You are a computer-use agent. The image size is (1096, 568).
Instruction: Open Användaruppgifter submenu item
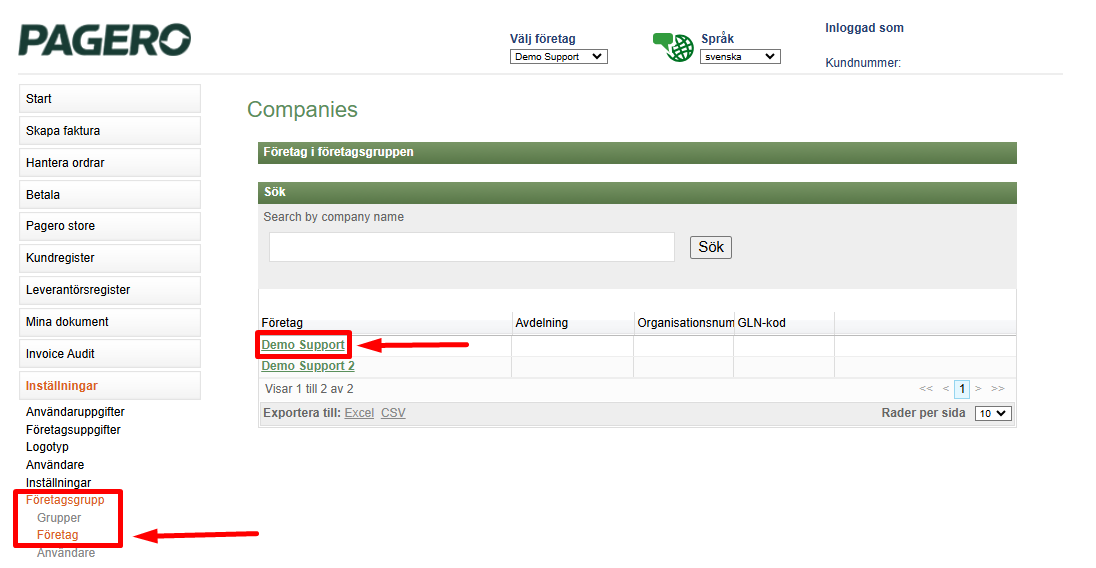coord(75,412)
